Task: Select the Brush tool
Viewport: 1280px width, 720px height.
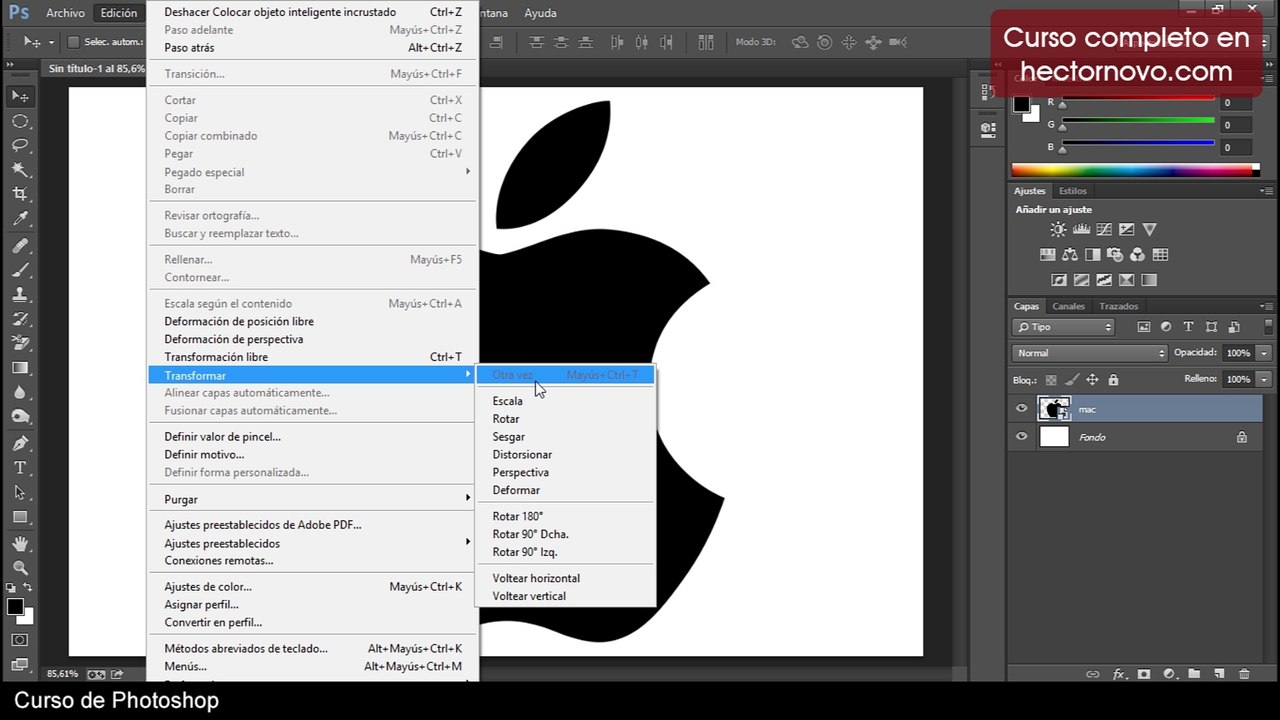Action: tap(20, 270)
